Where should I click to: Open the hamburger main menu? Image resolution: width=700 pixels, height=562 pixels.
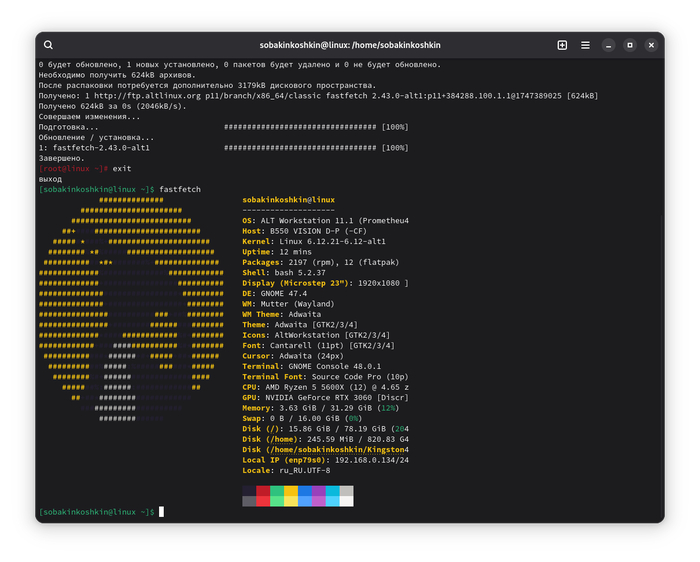point(585,45)
